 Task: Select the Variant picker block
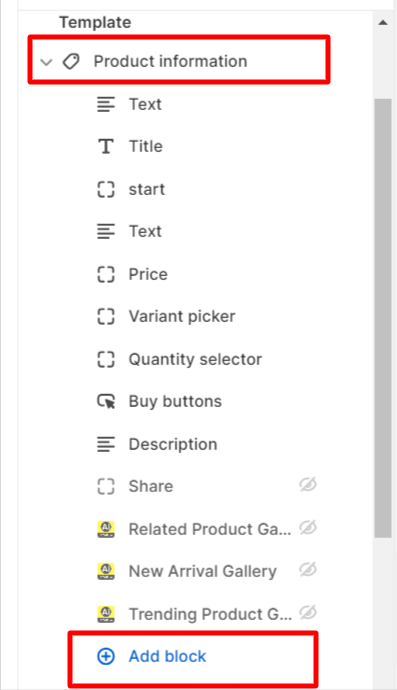(x=207, y=316)
